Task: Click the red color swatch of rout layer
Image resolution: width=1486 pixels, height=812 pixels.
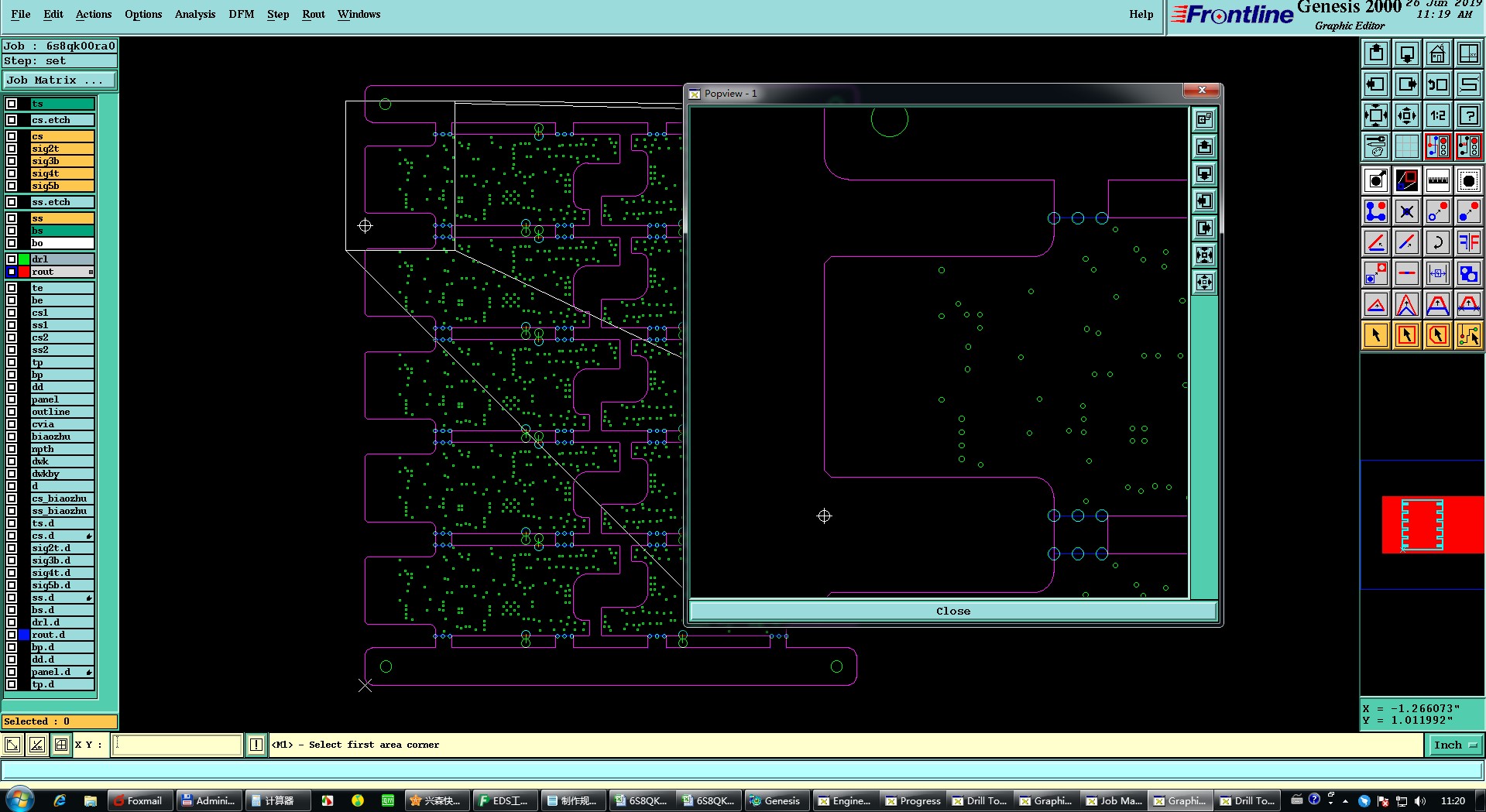Action: click(24, 272)
